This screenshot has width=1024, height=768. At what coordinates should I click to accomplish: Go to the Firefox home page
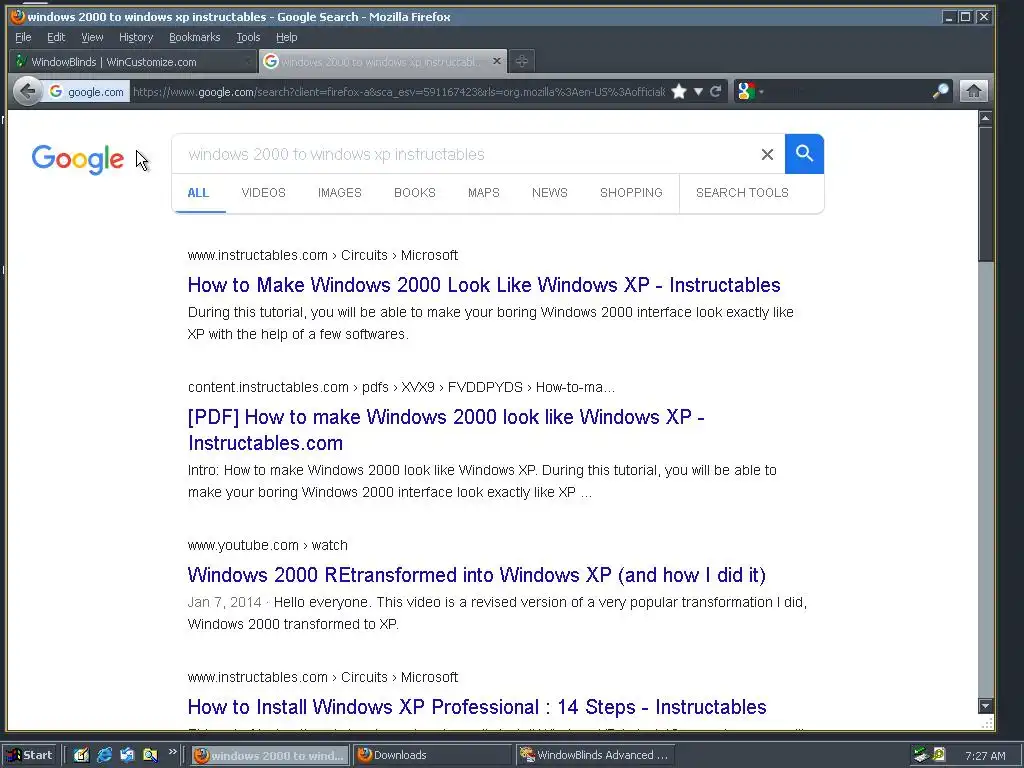(x=974, y=91)
